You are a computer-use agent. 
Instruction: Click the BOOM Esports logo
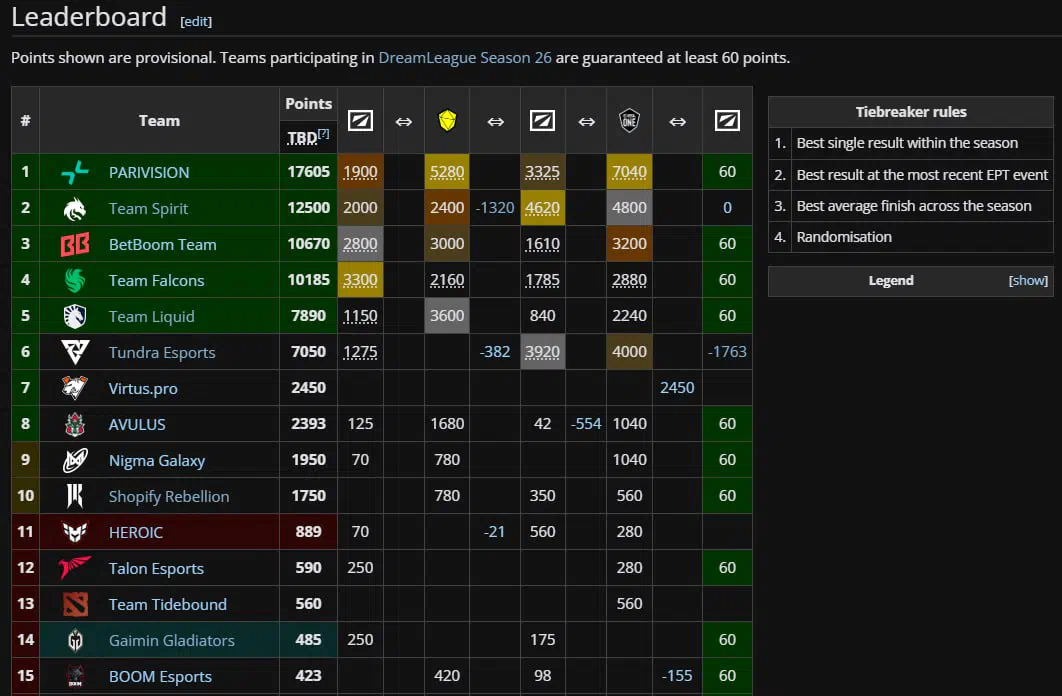(x=75, y=676)
